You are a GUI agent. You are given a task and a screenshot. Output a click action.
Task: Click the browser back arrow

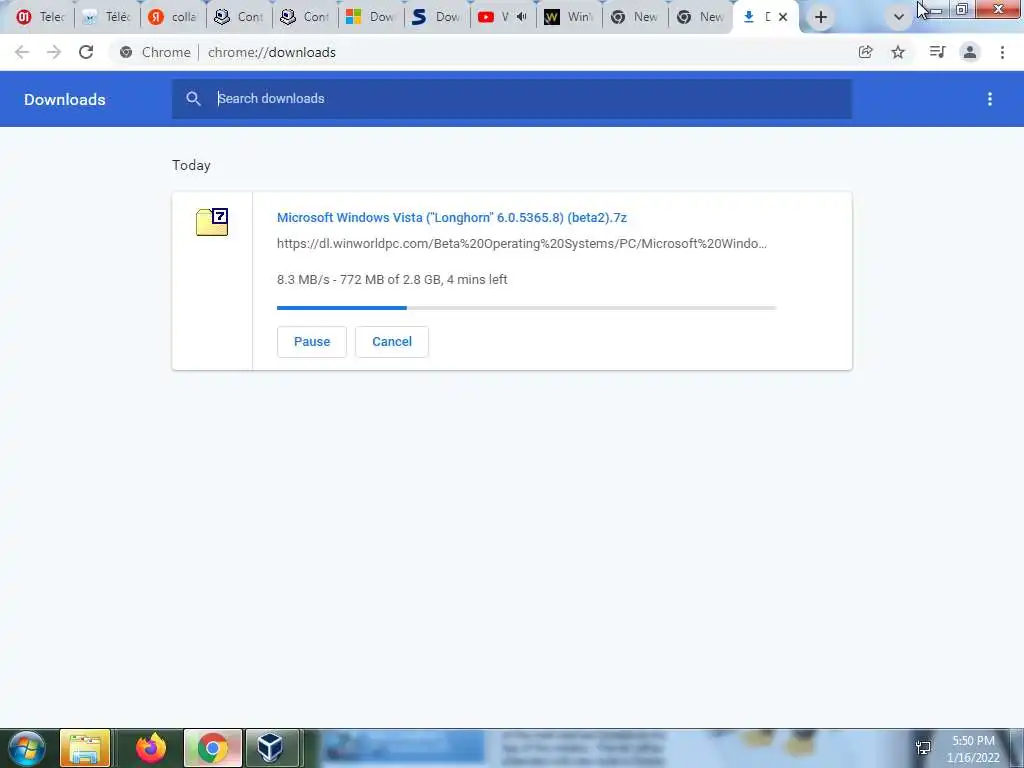22,52
